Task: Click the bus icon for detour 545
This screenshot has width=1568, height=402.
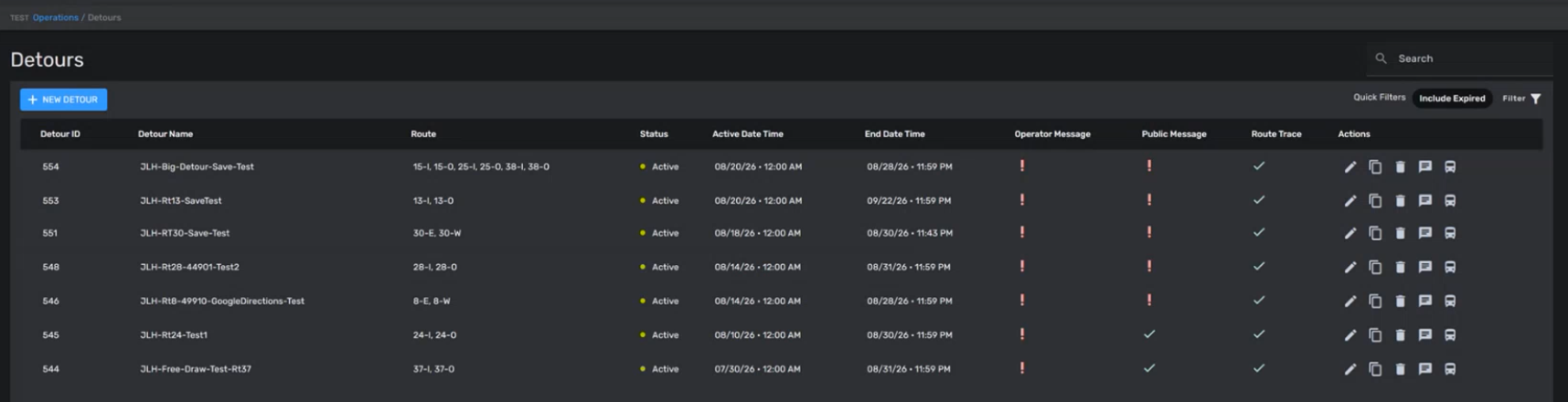Action: coord(1450,335)
